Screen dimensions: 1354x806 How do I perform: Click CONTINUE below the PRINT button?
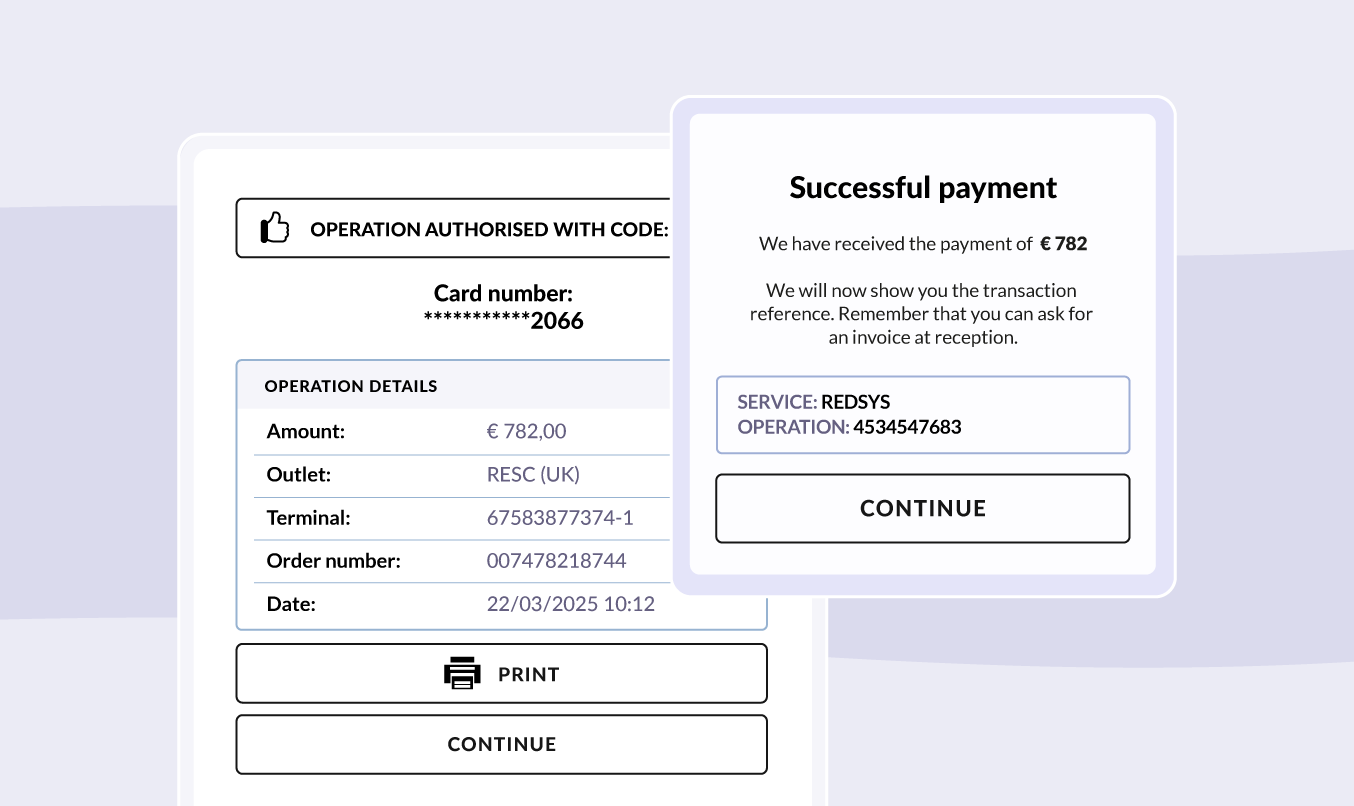coord(501,744)
